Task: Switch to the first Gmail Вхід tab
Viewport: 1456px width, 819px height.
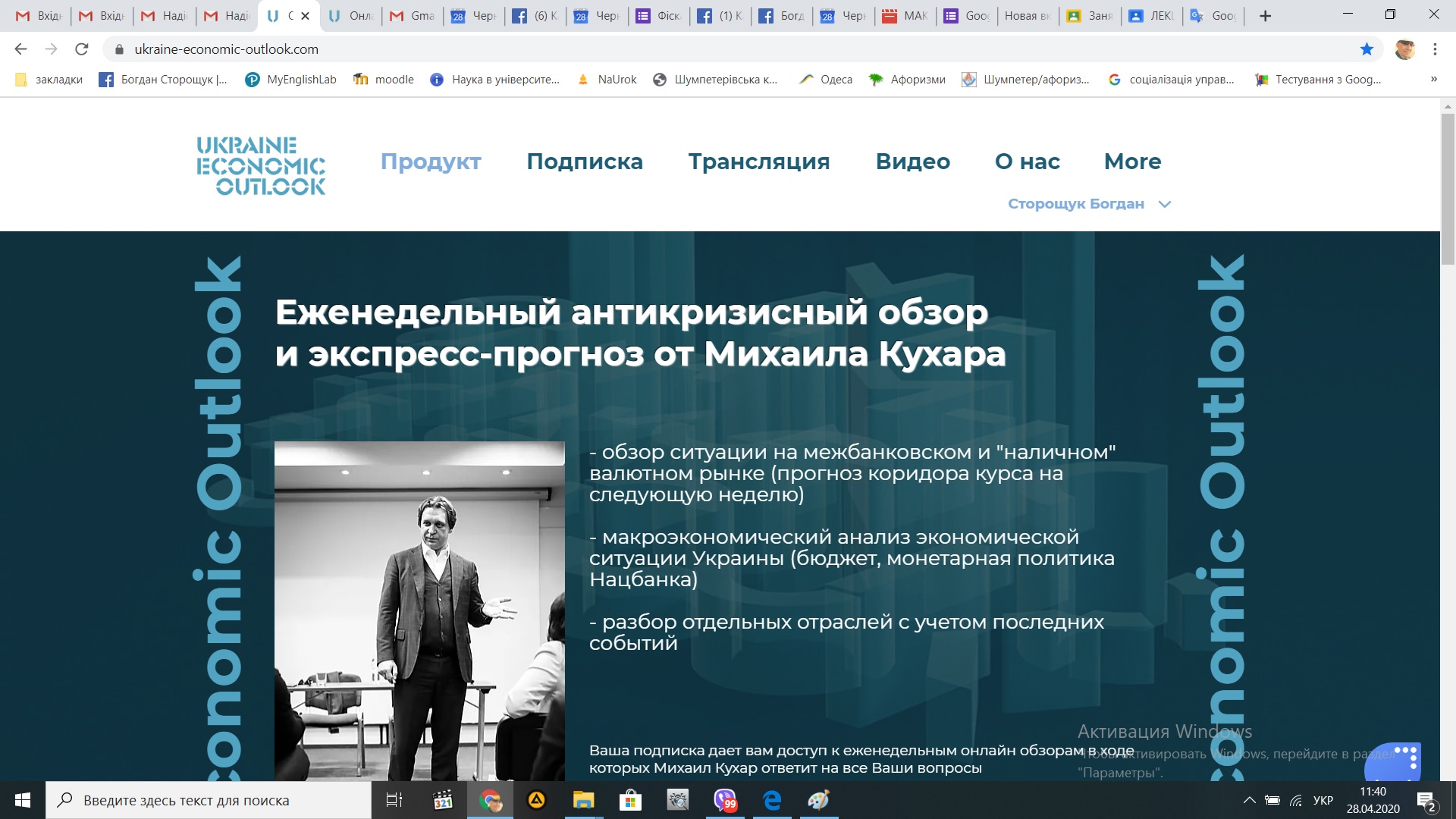Action: pos(39,16)
